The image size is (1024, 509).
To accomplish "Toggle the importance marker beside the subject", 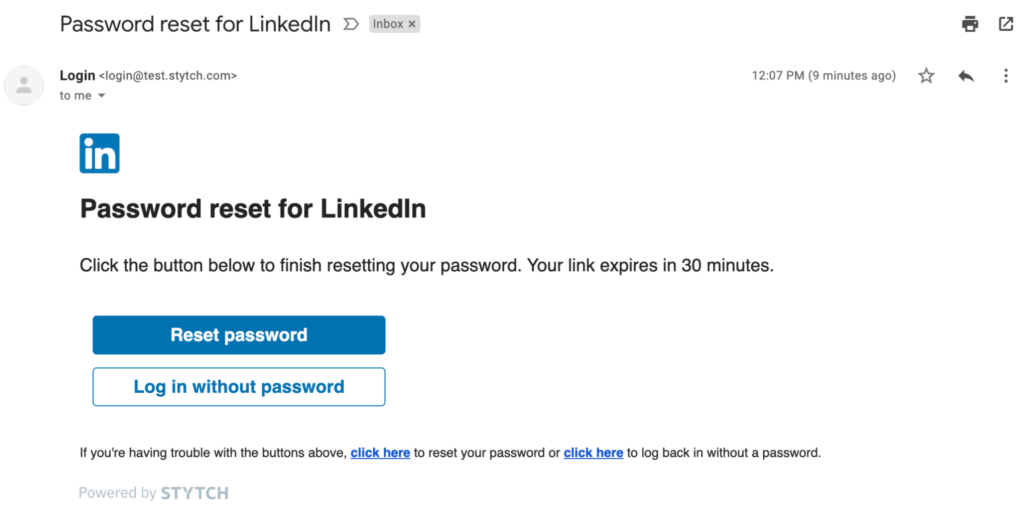I will click(x=350, y=24).
